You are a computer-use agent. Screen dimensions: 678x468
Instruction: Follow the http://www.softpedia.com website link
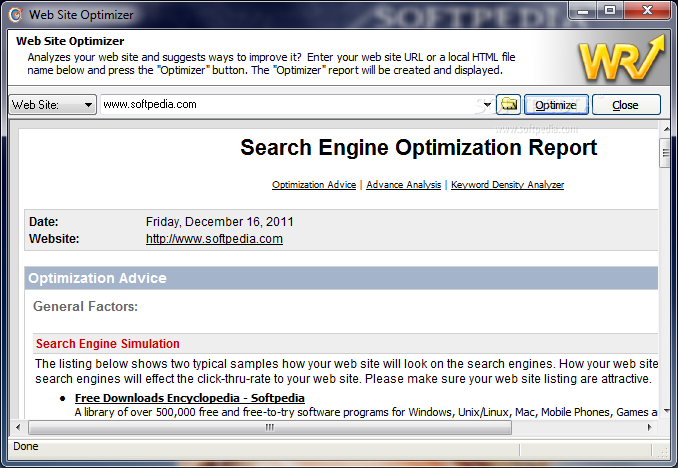pyautogui.click(x=214, y=239)
